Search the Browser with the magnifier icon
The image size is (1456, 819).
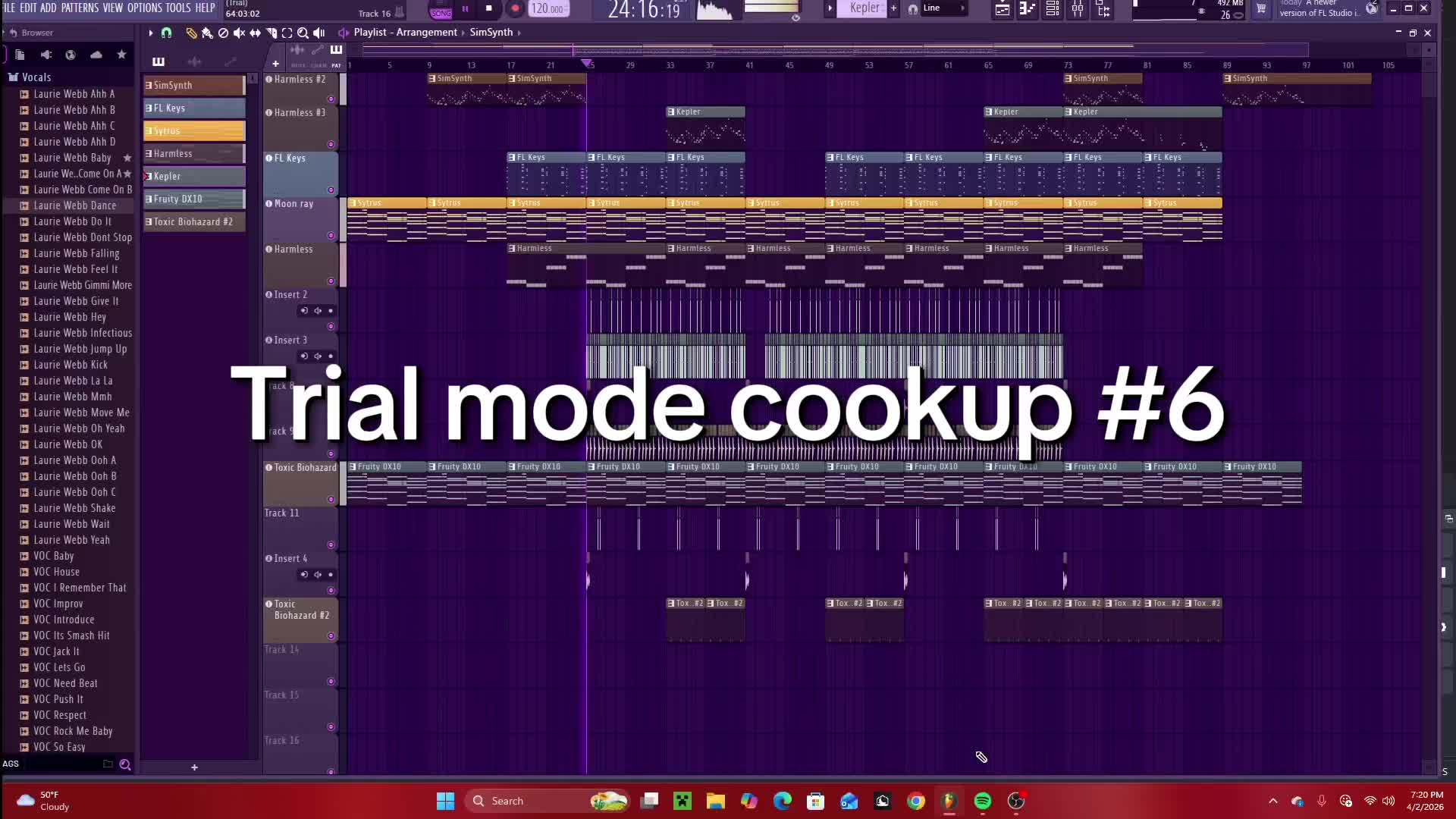(x=125, y=765)
